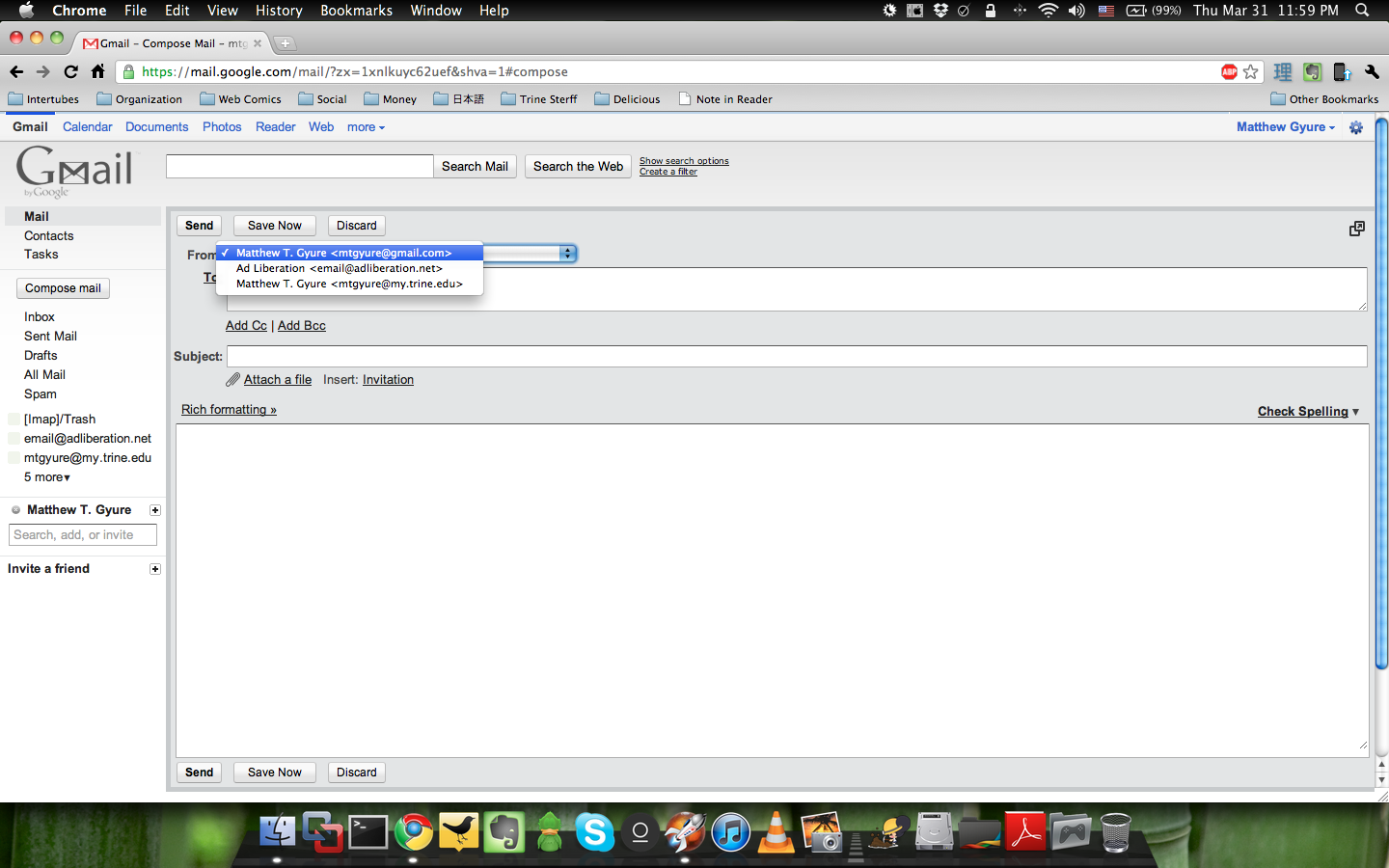Click the Chrome wrench menu icon
The width and height of the screenshot is (1389, 868).
(1372, 72)
